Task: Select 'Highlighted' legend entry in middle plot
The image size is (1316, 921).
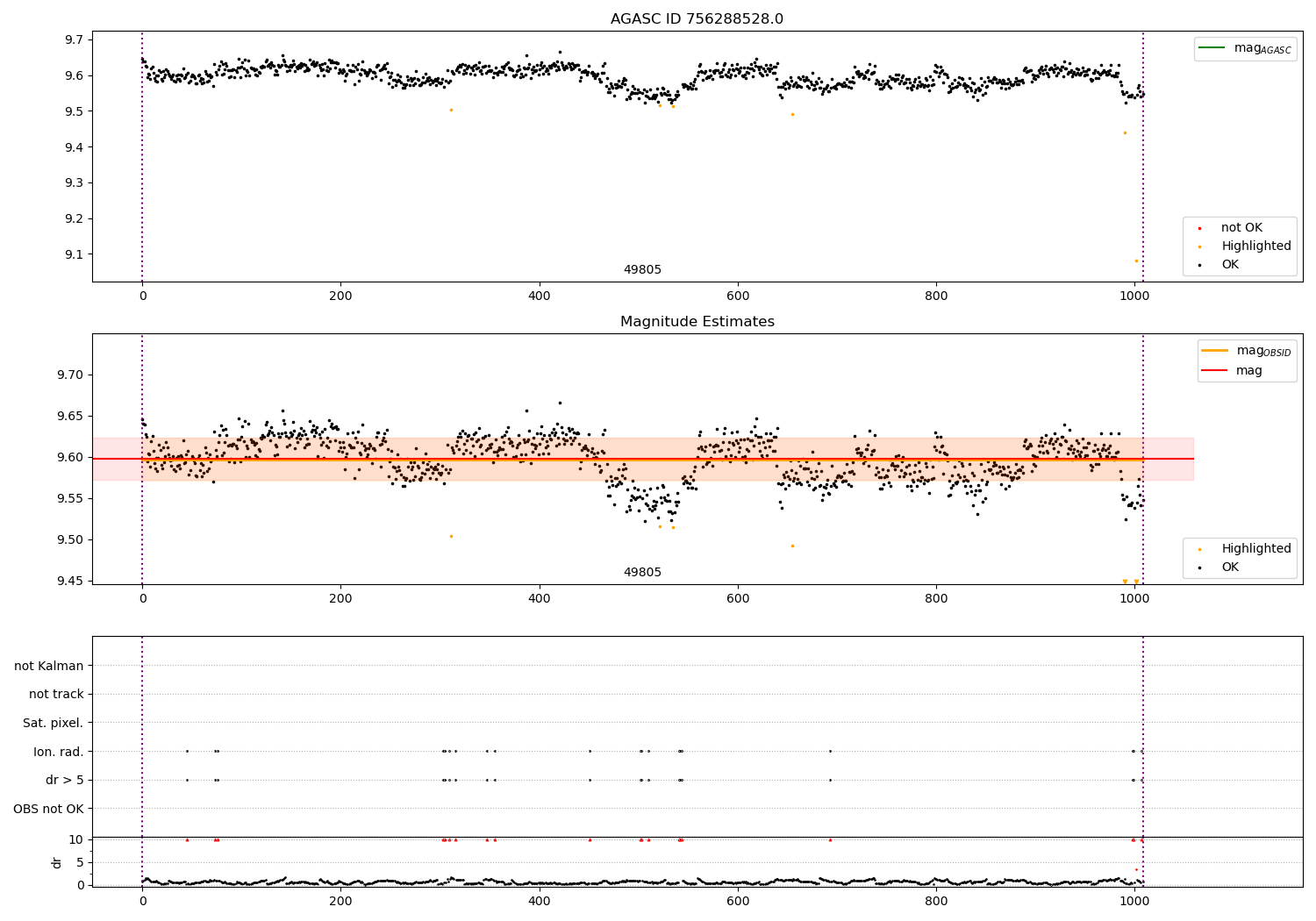Action: tap(1255, 549)
